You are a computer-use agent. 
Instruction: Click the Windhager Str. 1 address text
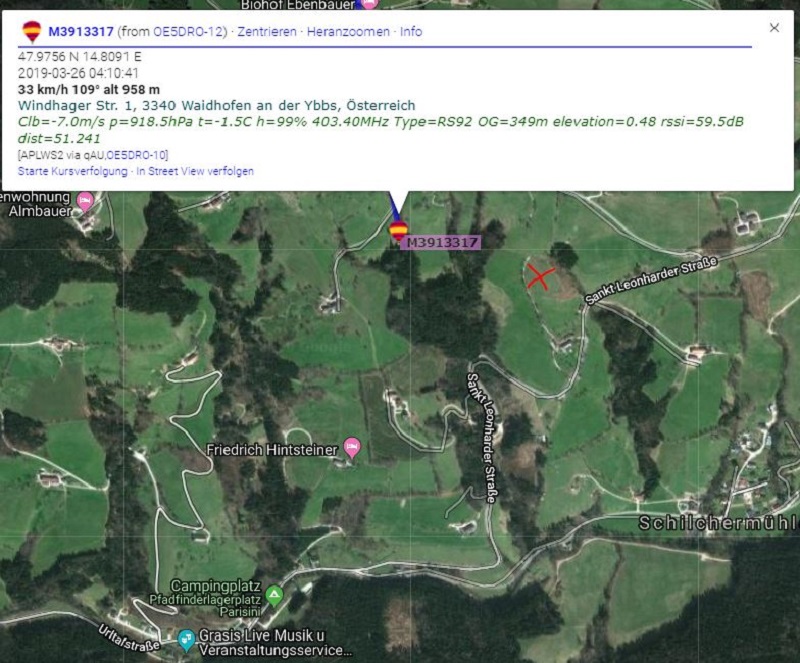click(216, 106)
